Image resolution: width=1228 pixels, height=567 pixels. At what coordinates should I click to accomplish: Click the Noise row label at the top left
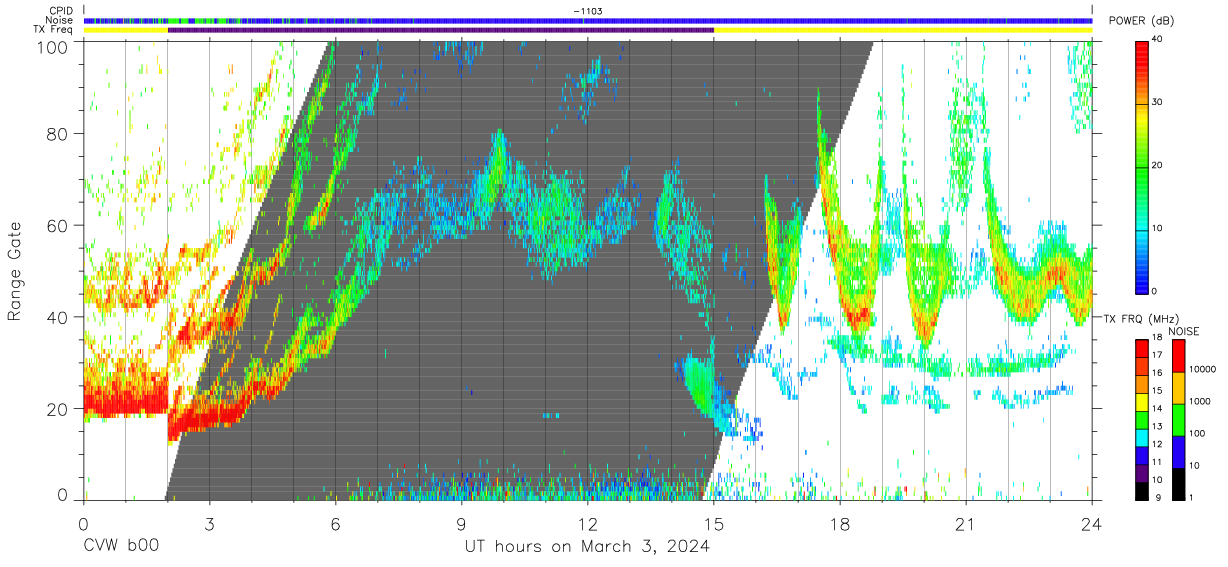[x=57, y=20]
